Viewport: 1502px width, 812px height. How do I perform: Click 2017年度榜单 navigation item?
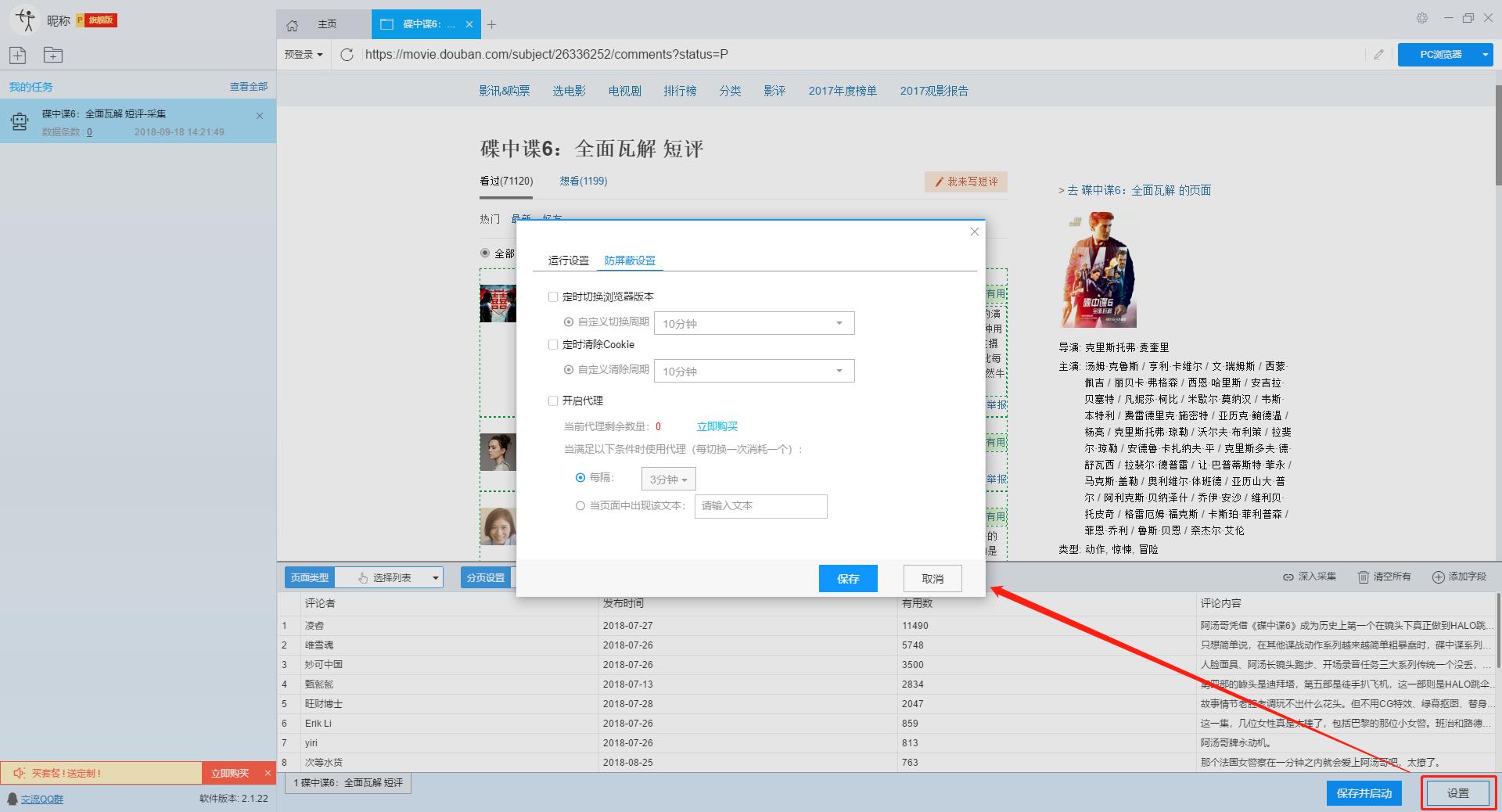point(843,91)
